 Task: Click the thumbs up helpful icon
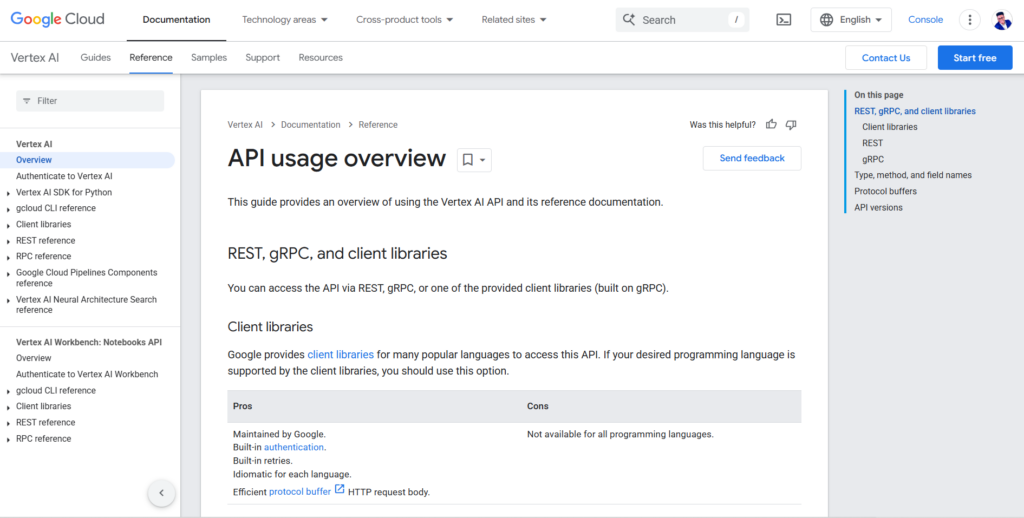pyautogui.click(x=771, y=124)
